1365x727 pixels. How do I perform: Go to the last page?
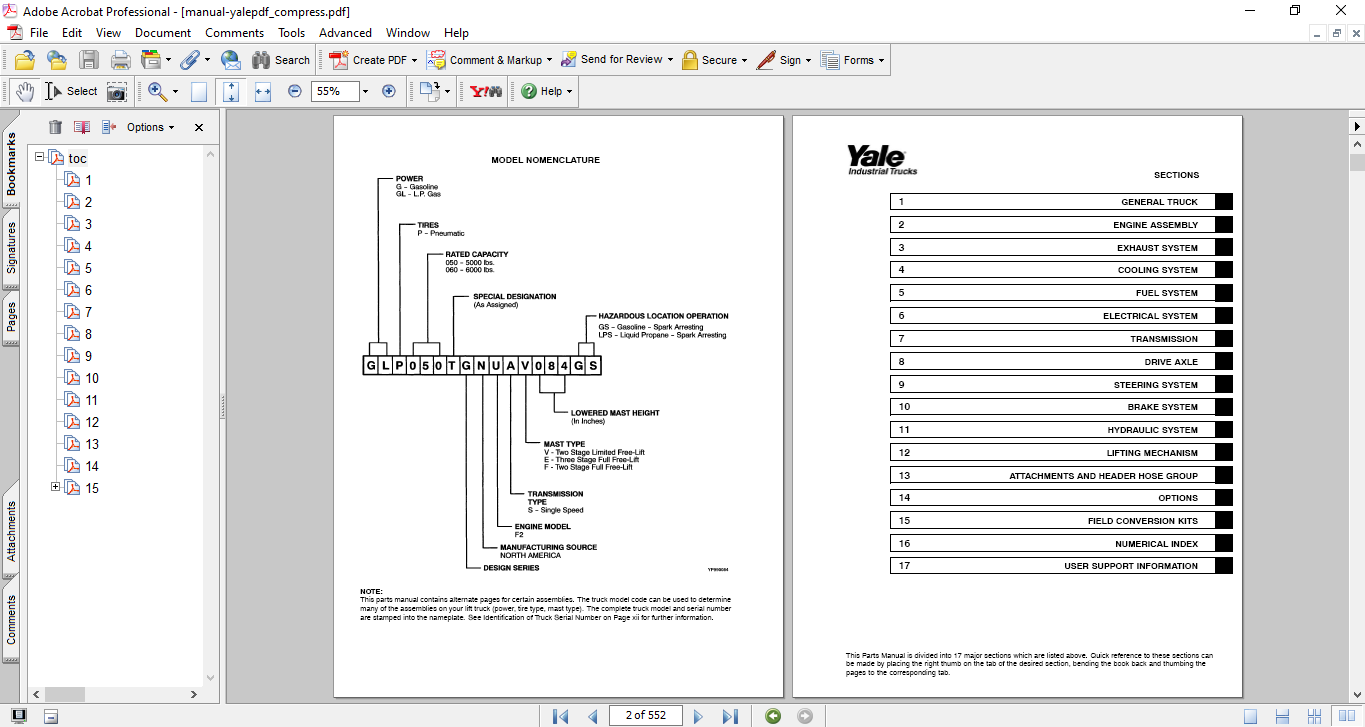tap(730, 716)
